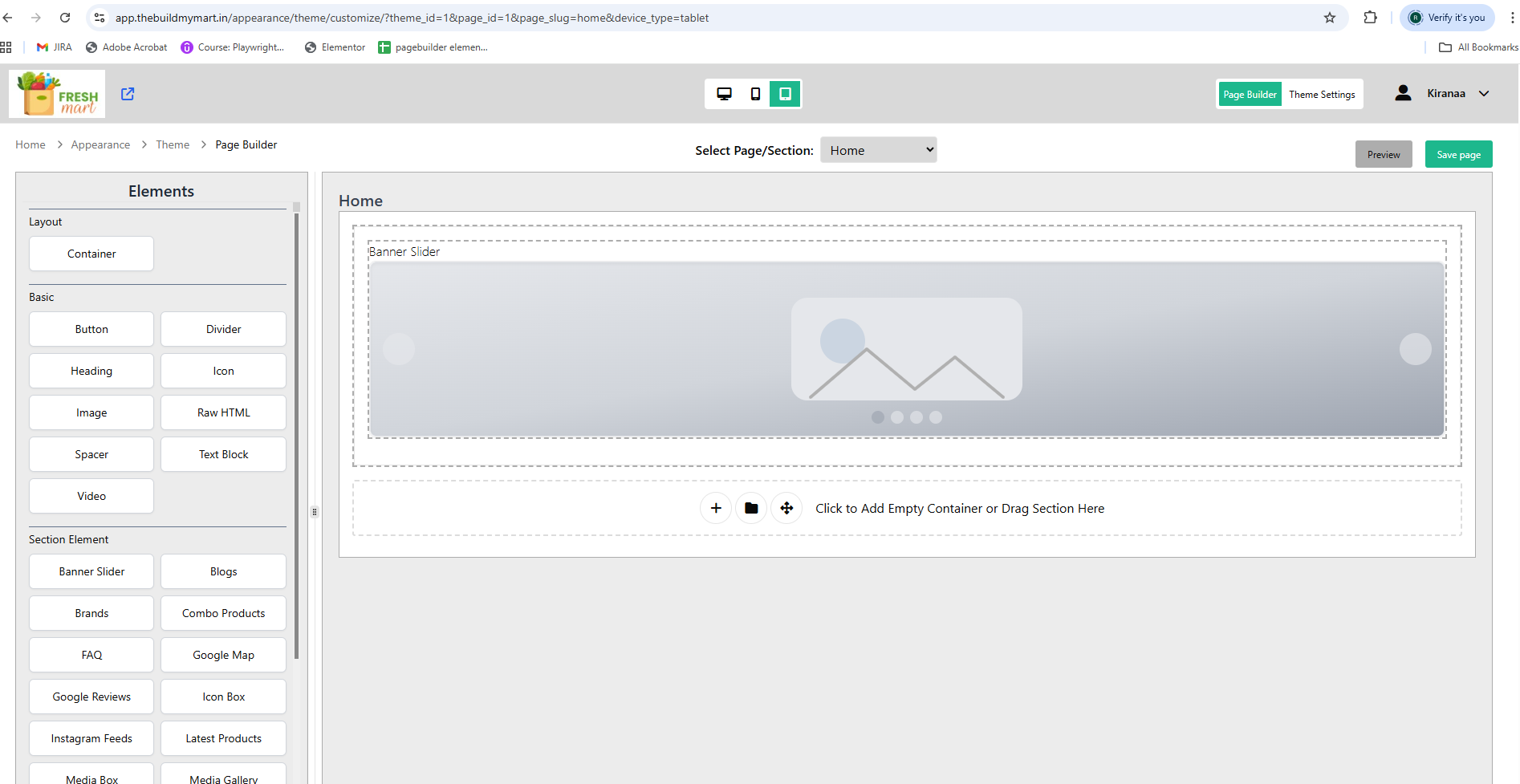Open Elementor bookmark
Image resolution: width=1520 pixels, height=784 pixels.
tap(335, 47)
